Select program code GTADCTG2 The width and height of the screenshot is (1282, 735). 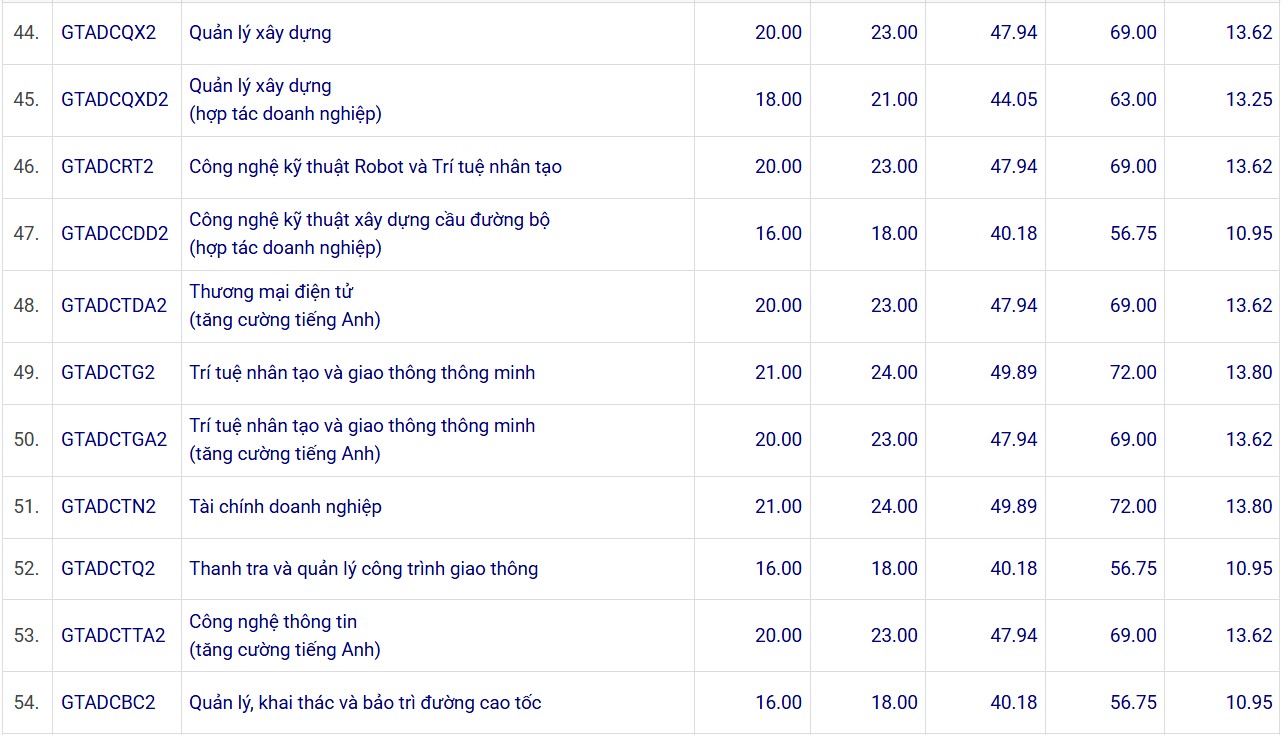108,372
